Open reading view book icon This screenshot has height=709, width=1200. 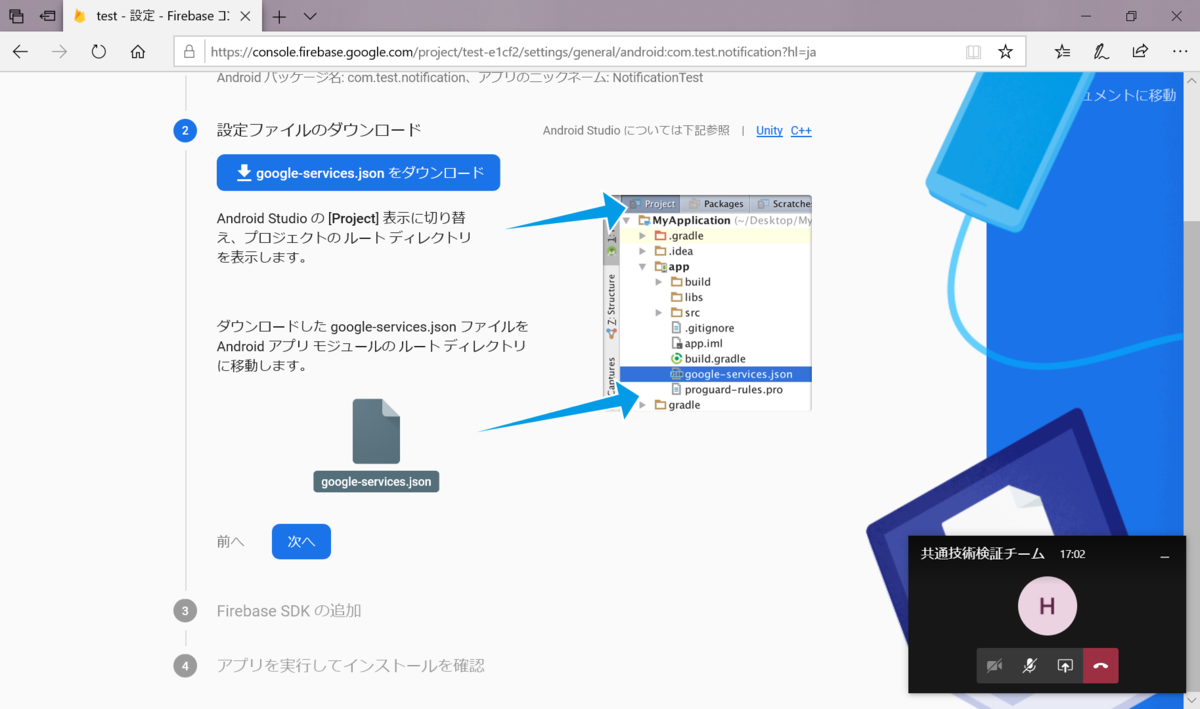973,52
